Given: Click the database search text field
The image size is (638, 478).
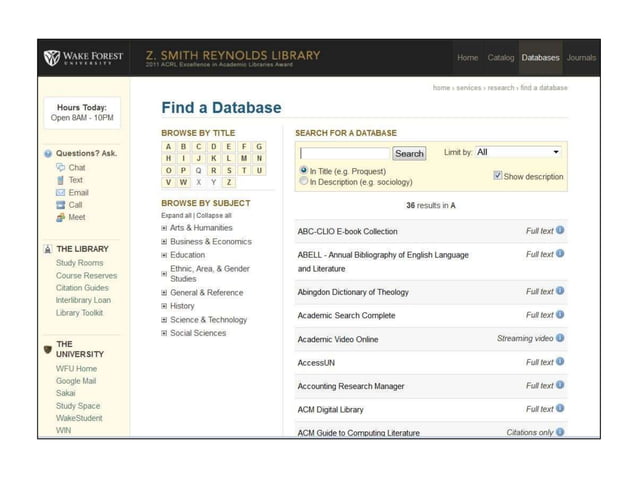Looking at the screenshot, I should (x=344, y=154).
